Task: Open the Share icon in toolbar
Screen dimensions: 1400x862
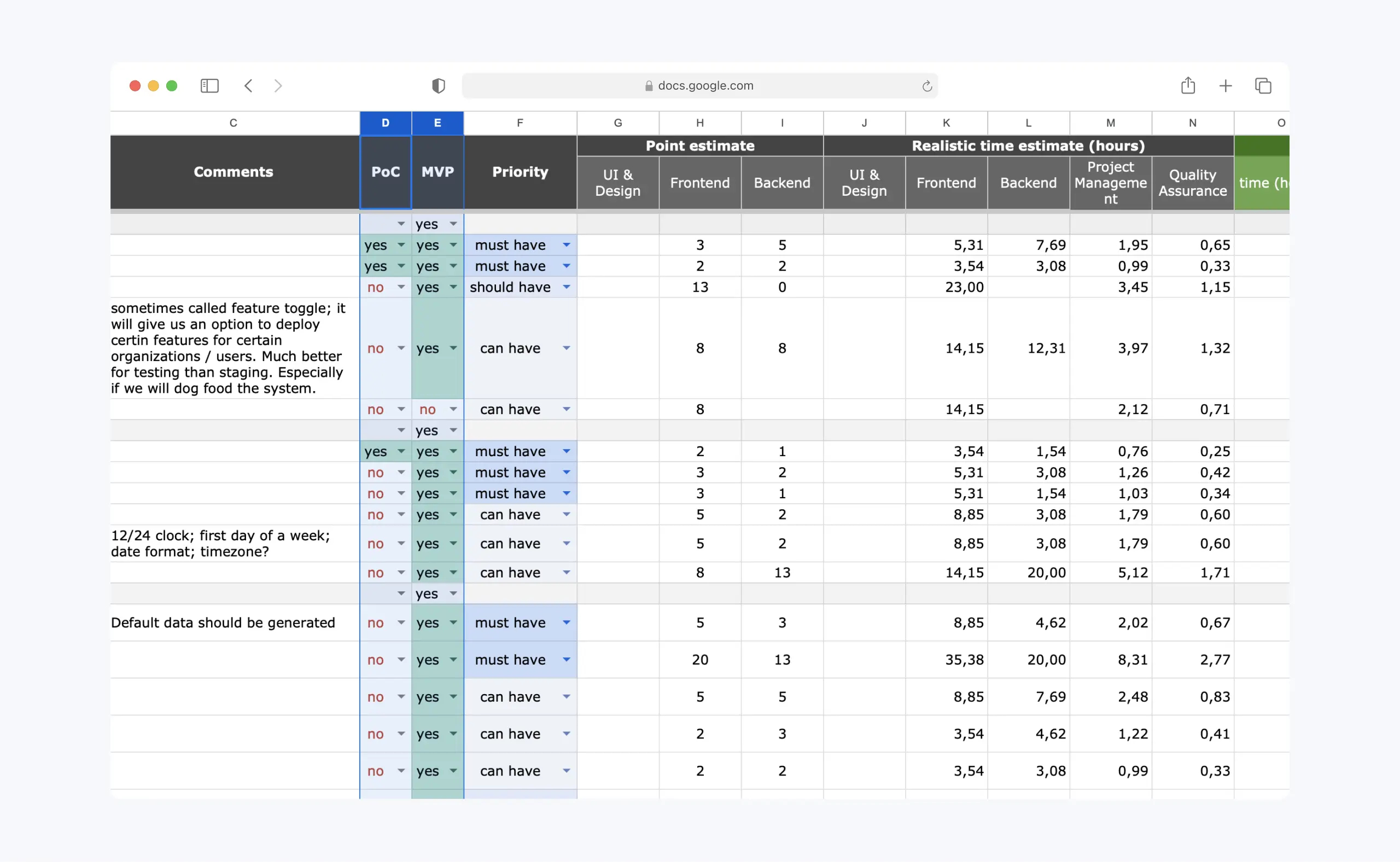Action: click(x=1188, y=85)
